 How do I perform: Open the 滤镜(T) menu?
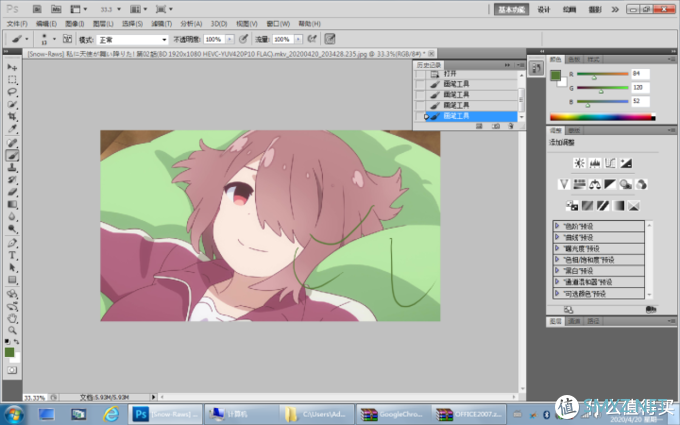[x=161, y=23]
